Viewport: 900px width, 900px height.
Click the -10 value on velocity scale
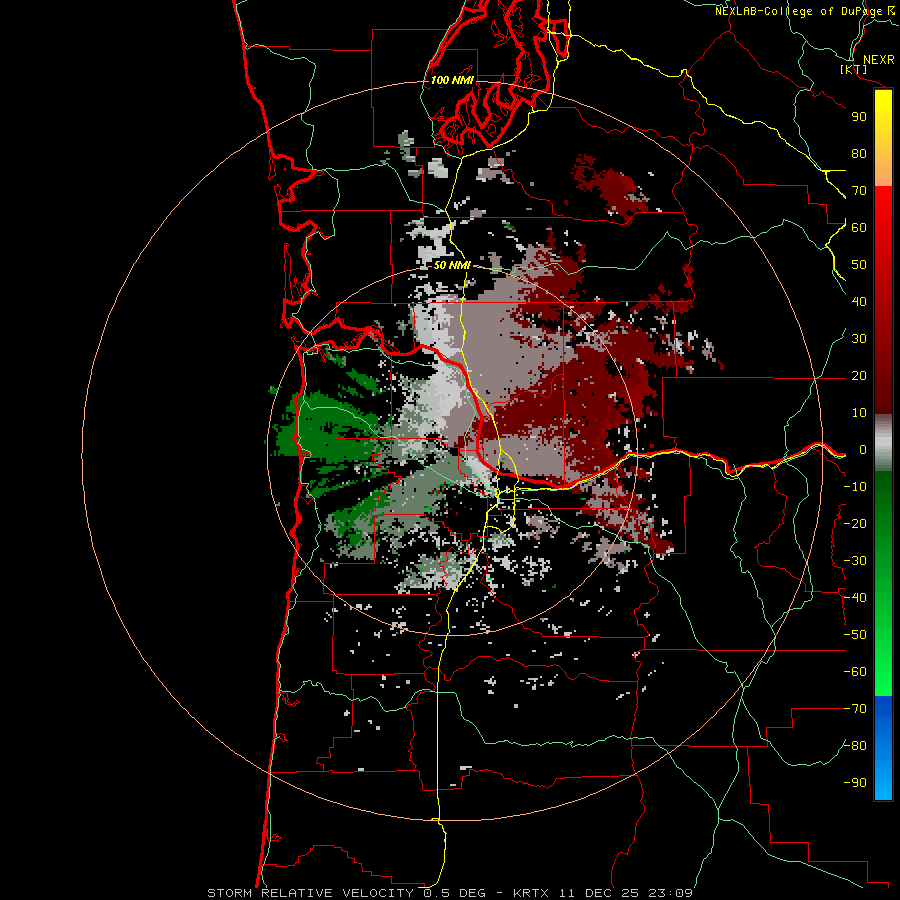(855, 487)
